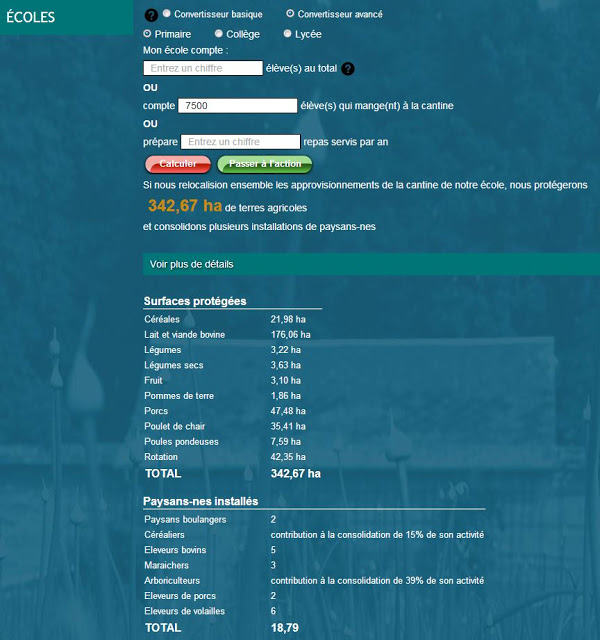600x640 pixels.
Task: Click the Arboriculteurs 39% contribution text
Action: [377, 580]
